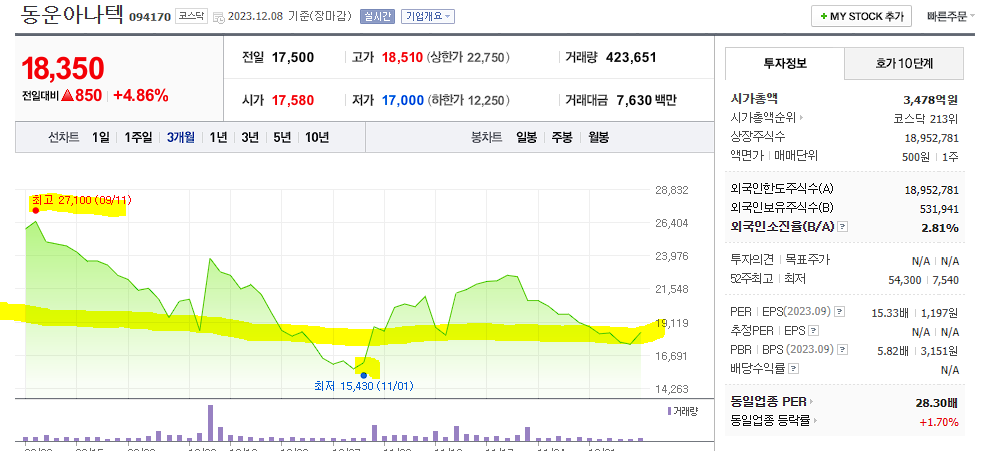
Task: Open help icon beside 배당수익률
Action: [794, 369]
